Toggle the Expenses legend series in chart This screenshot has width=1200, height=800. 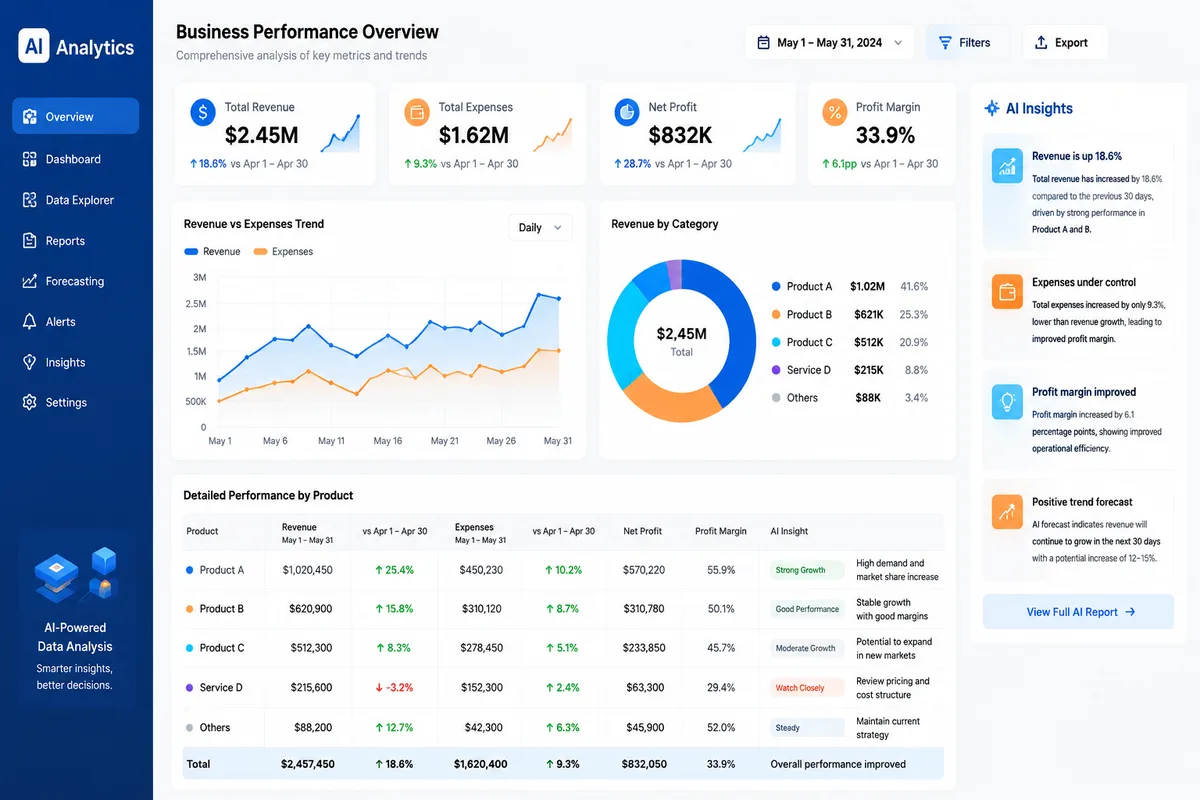(283, 252)
